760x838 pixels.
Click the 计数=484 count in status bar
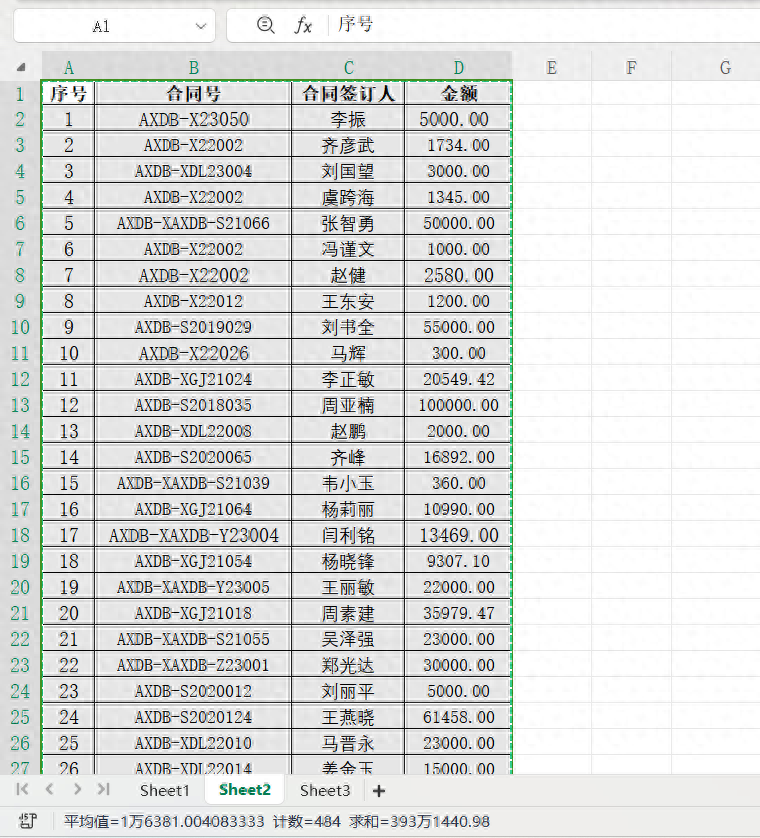(307, 821)
